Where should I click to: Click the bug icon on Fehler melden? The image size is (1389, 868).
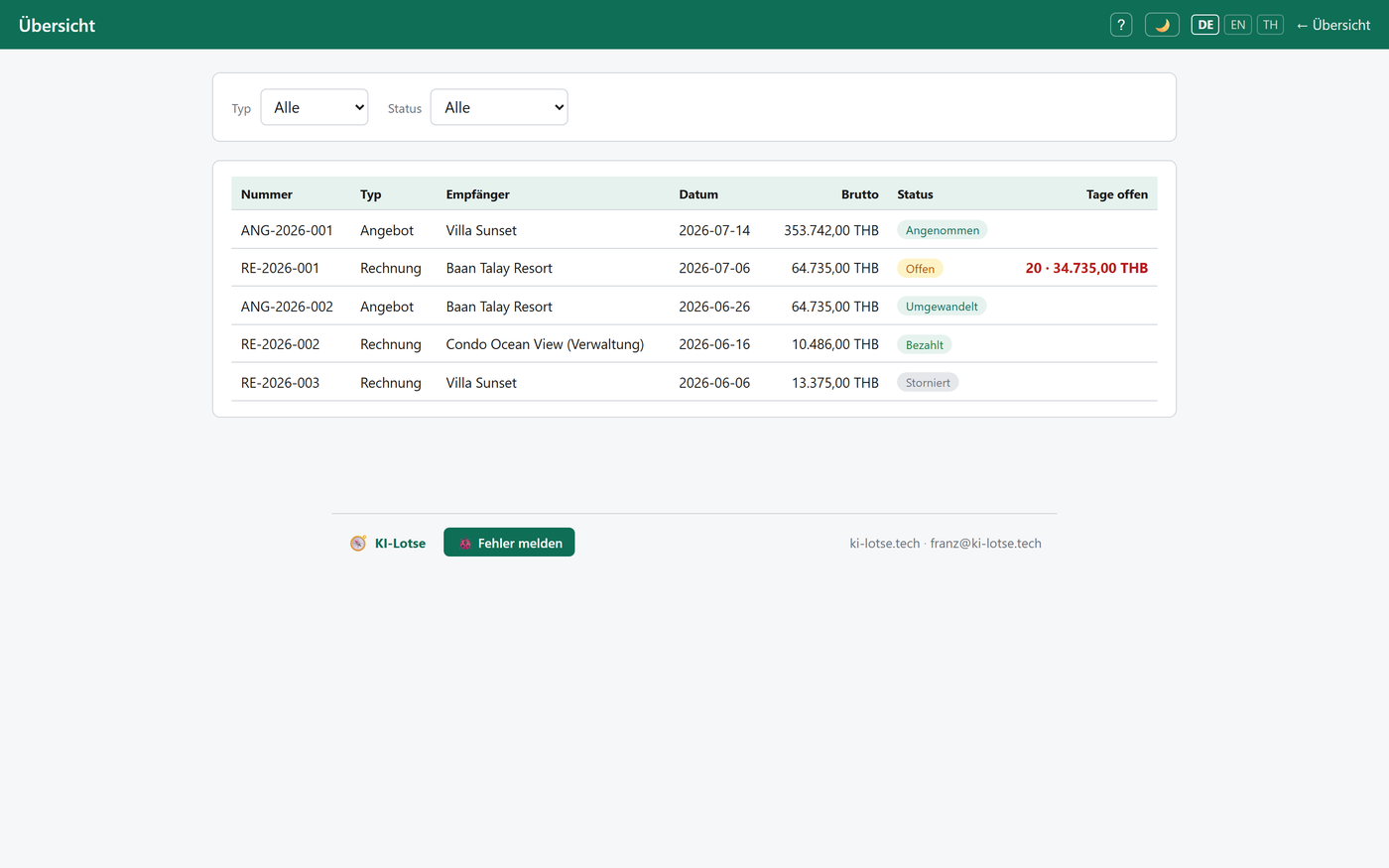click(x=465, y=544)
